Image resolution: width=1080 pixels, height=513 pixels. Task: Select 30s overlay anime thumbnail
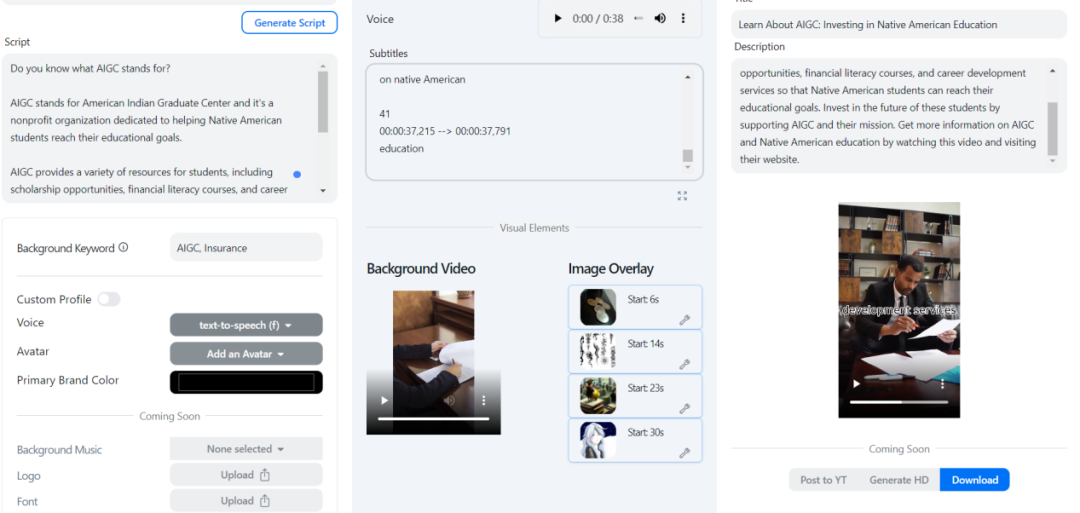point(597,440)
